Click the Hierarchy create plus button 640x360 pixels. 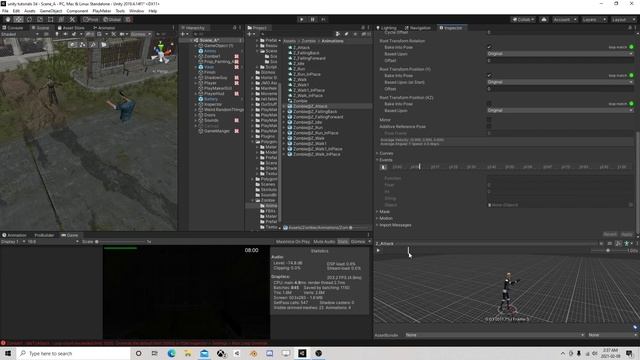[x=184, y=34]
